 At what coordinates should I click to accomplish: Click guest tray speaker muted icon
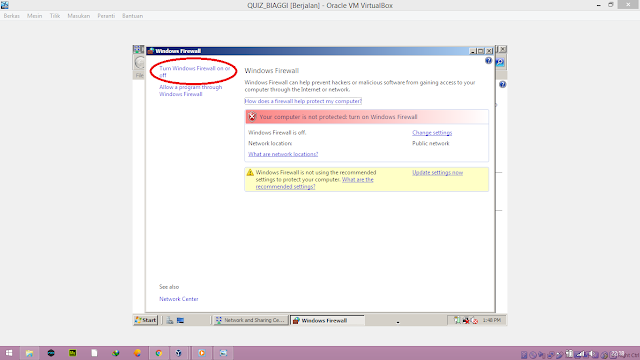[x=474, y=320]
